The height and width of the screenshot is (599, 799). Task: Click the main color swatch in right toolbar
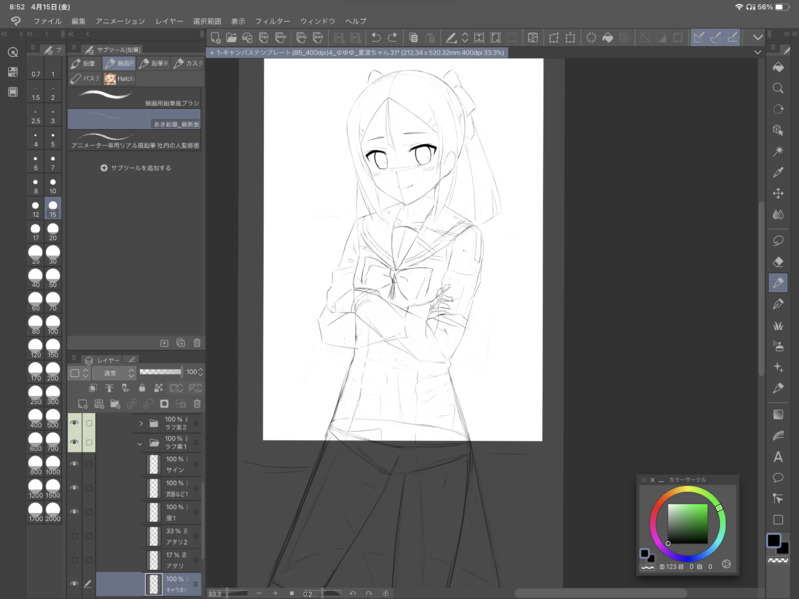(774, 540)
